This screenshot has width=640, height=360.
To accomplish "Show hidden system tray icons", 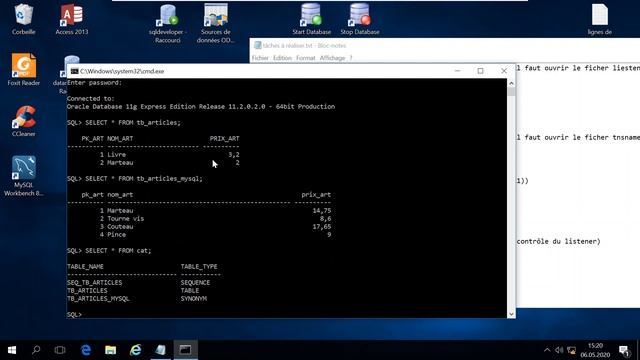I will point(547,350).
